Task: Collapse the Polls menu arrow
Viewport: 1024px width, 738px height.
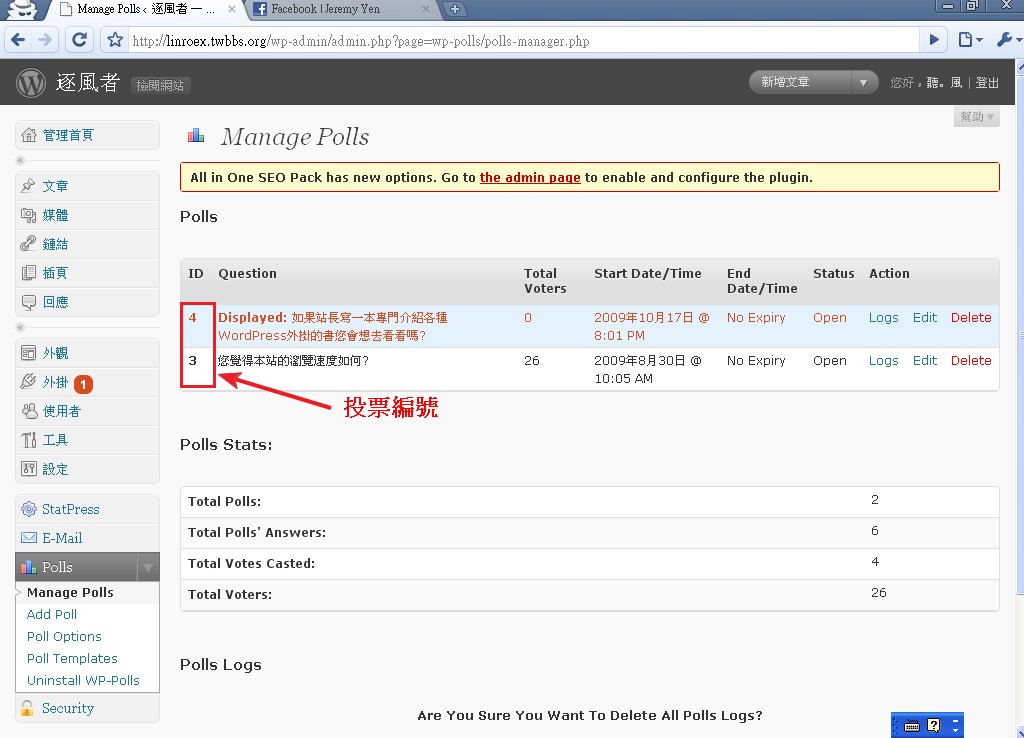Action: tap(148, 567)
